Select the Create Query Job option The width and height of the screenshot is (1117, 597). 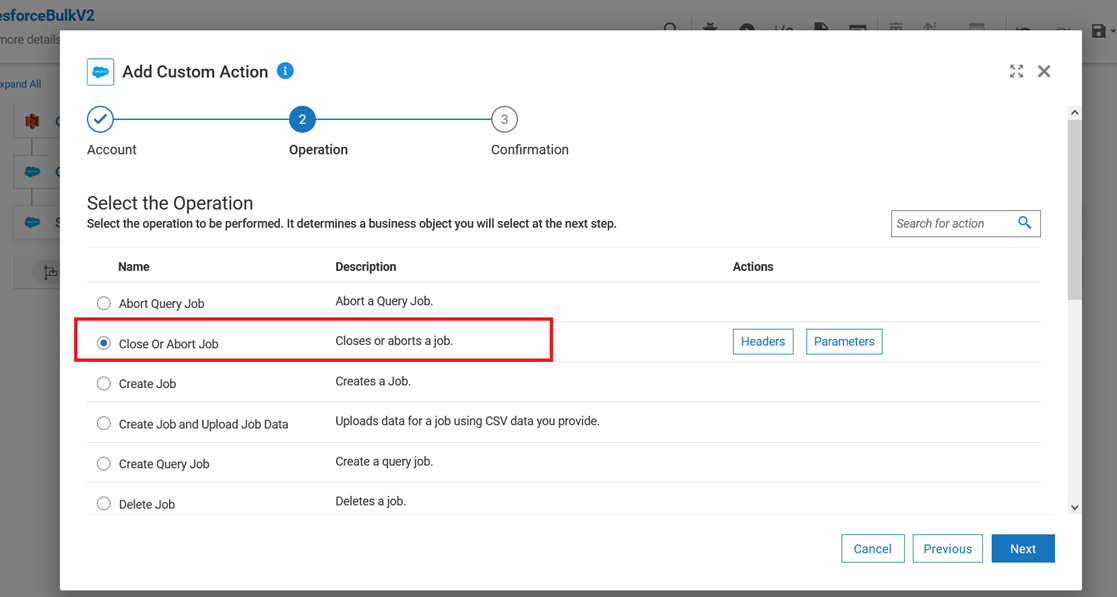(x=104, y=464)
